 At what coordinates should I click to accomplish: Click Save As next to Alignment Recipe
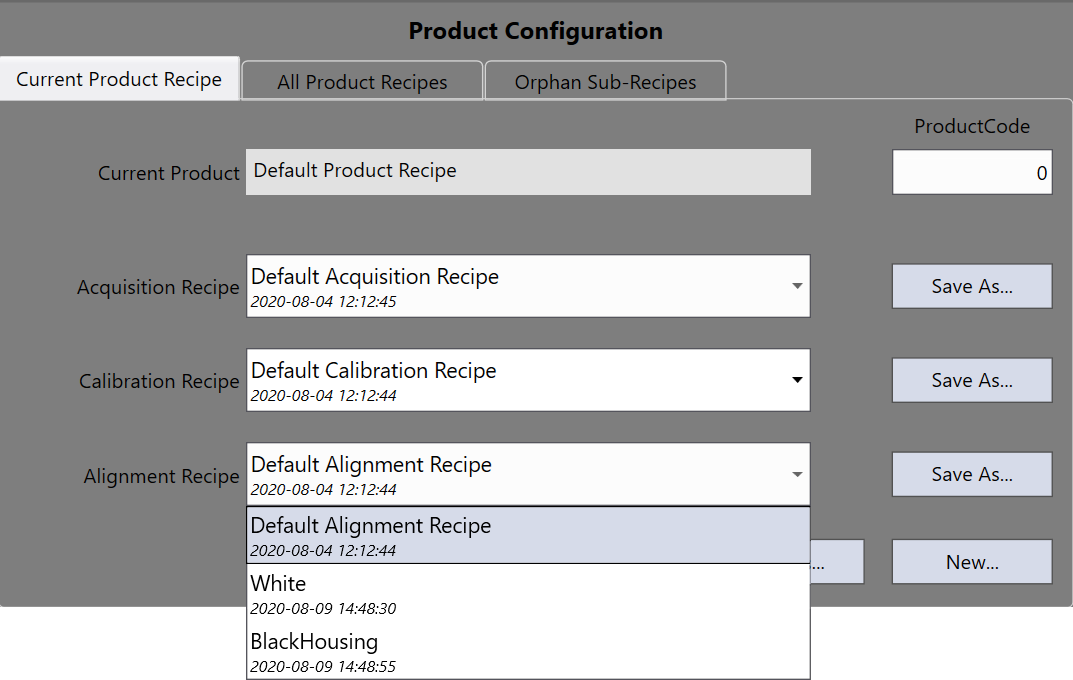point(971,474)
